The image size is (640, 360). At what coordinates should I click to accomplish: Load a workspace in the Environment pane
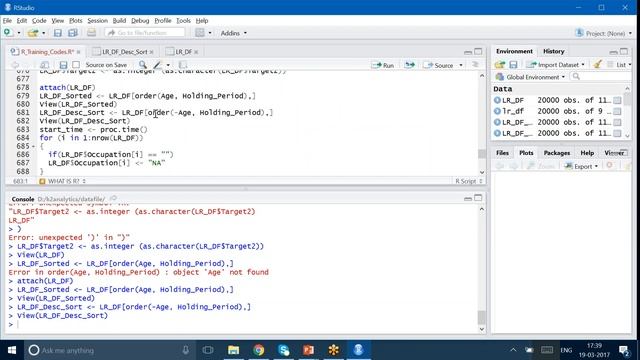pyautogui.click(x=500, y=64)
